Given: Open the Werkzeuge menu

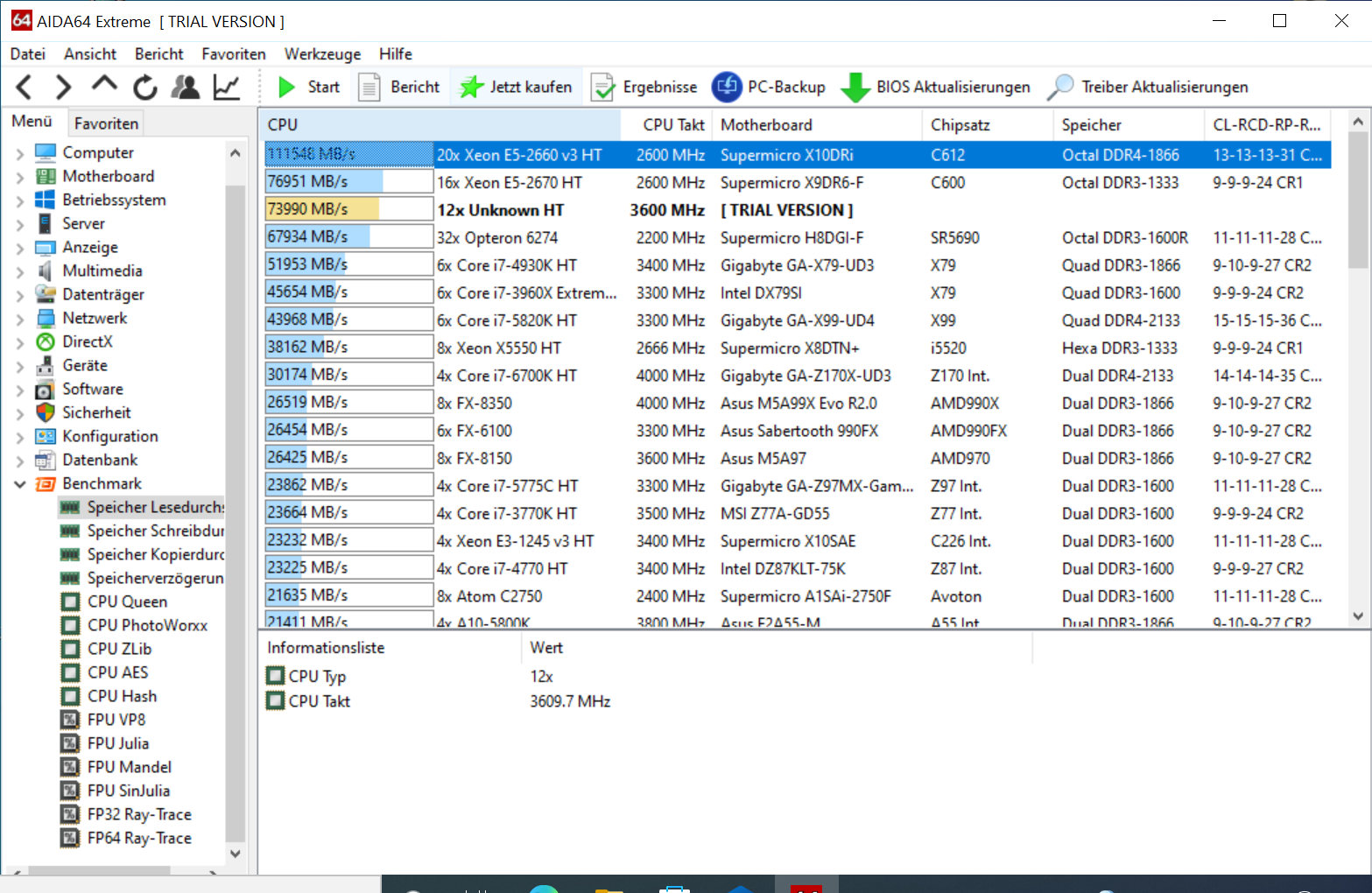Looking at the screenshot, I should tap(322, 54).
